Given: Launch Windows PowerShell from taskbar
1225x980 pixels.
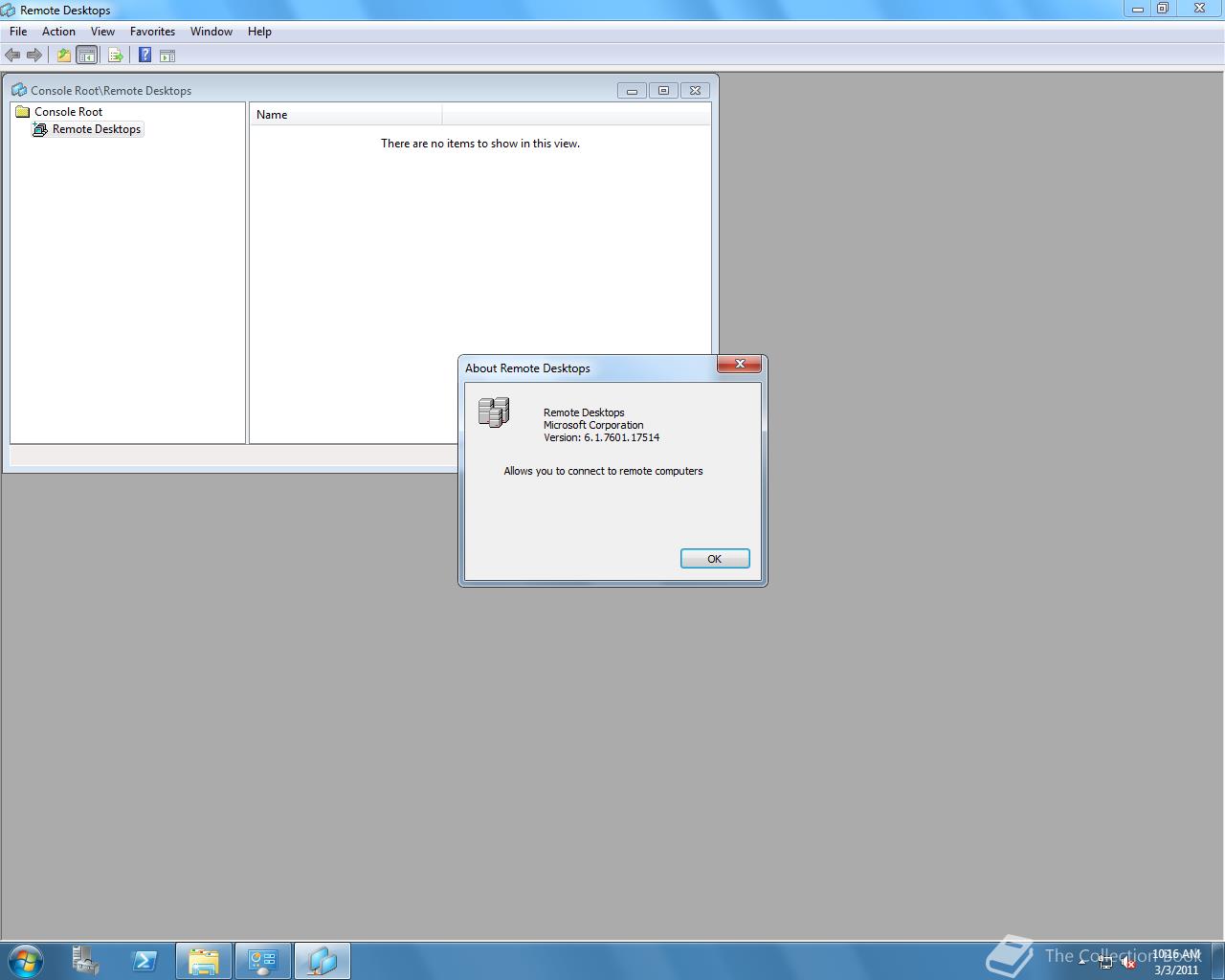Looking at the screenshot, I should pyautogui.click(x=145, y=961).
